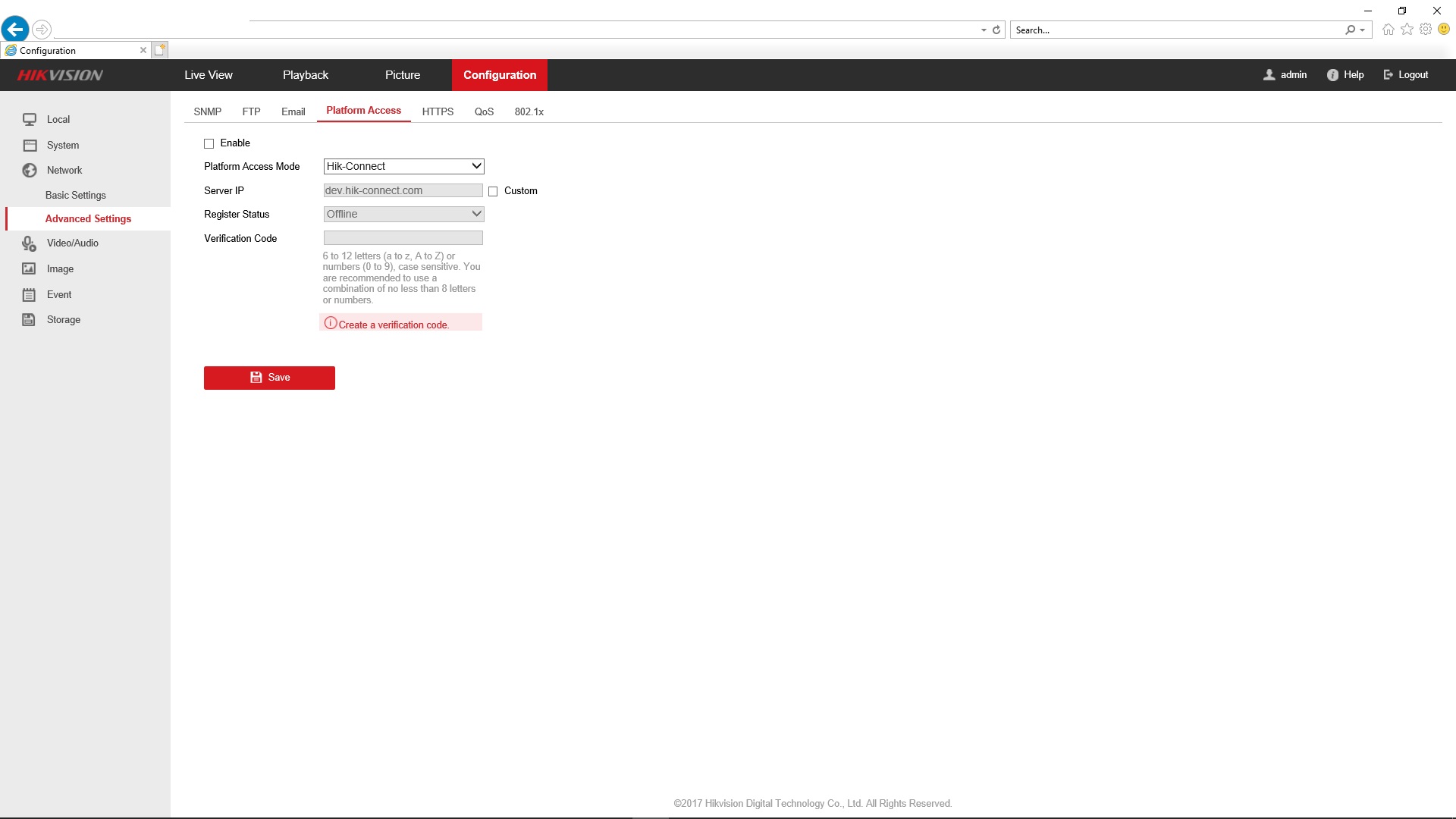Open Video/Audio settings icon
The height and width of the screenshot is (819, 1456).
click(30, 243)
